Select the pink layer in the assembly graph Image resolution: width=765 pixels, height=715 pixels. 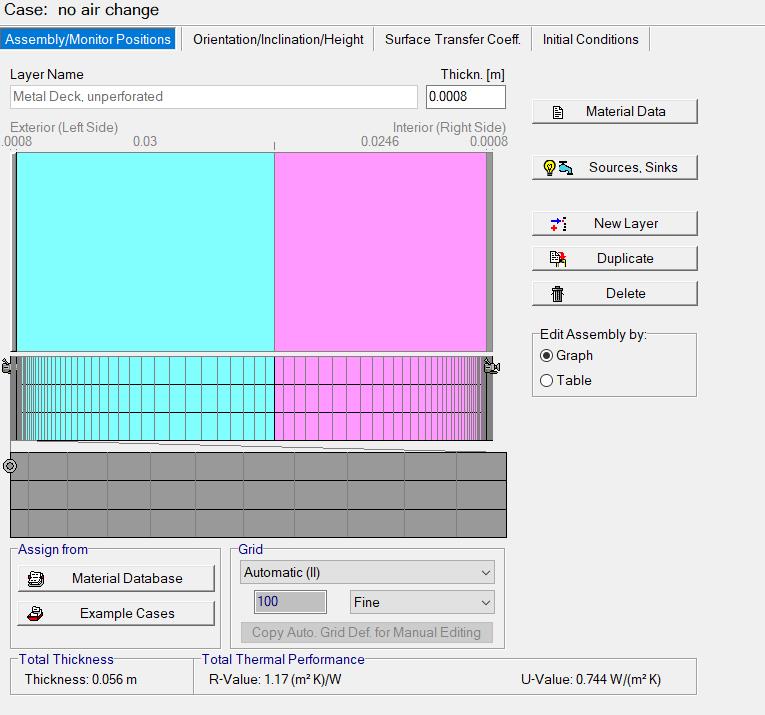(380, 250)
